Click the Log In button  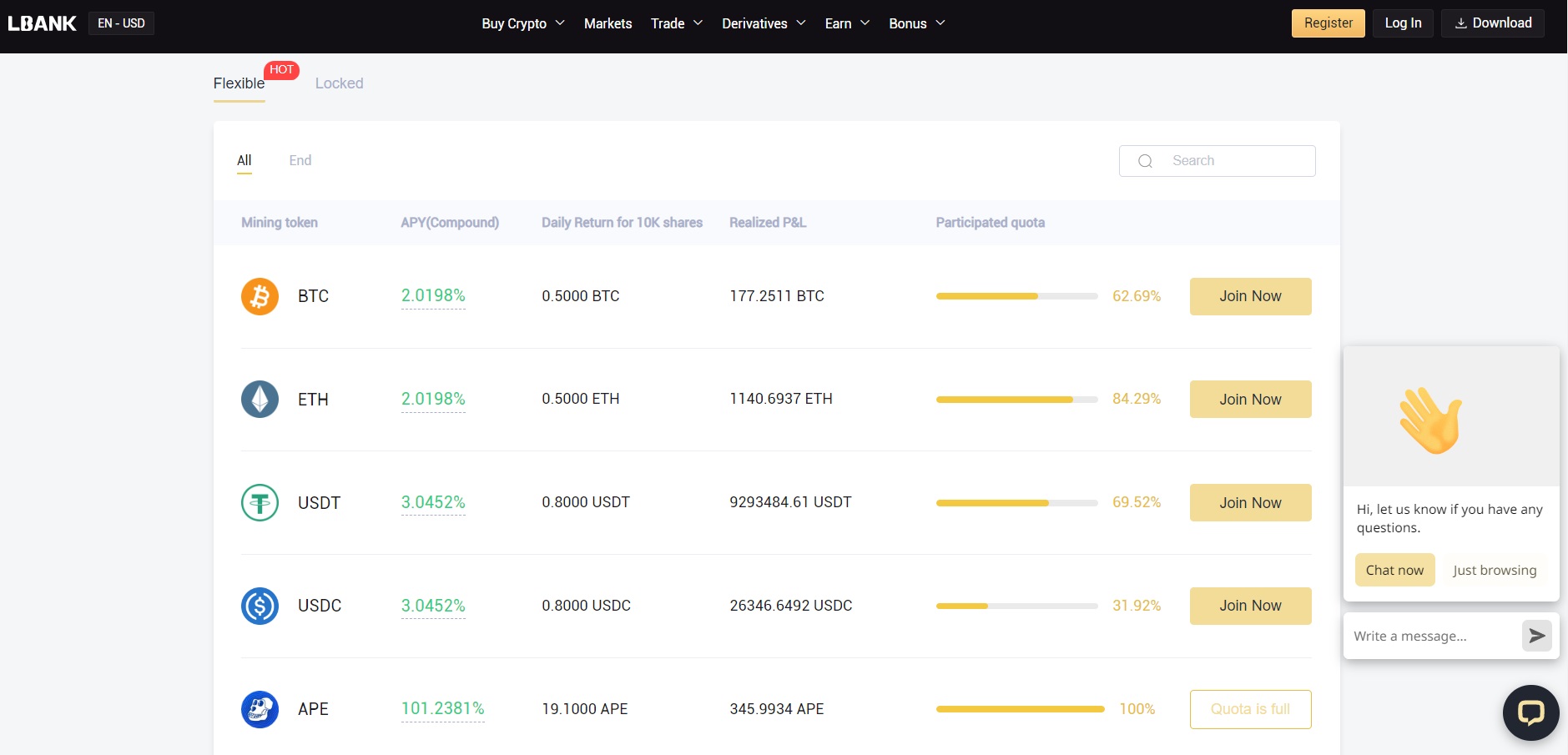pyautogui.click(x=1403, y=23)
